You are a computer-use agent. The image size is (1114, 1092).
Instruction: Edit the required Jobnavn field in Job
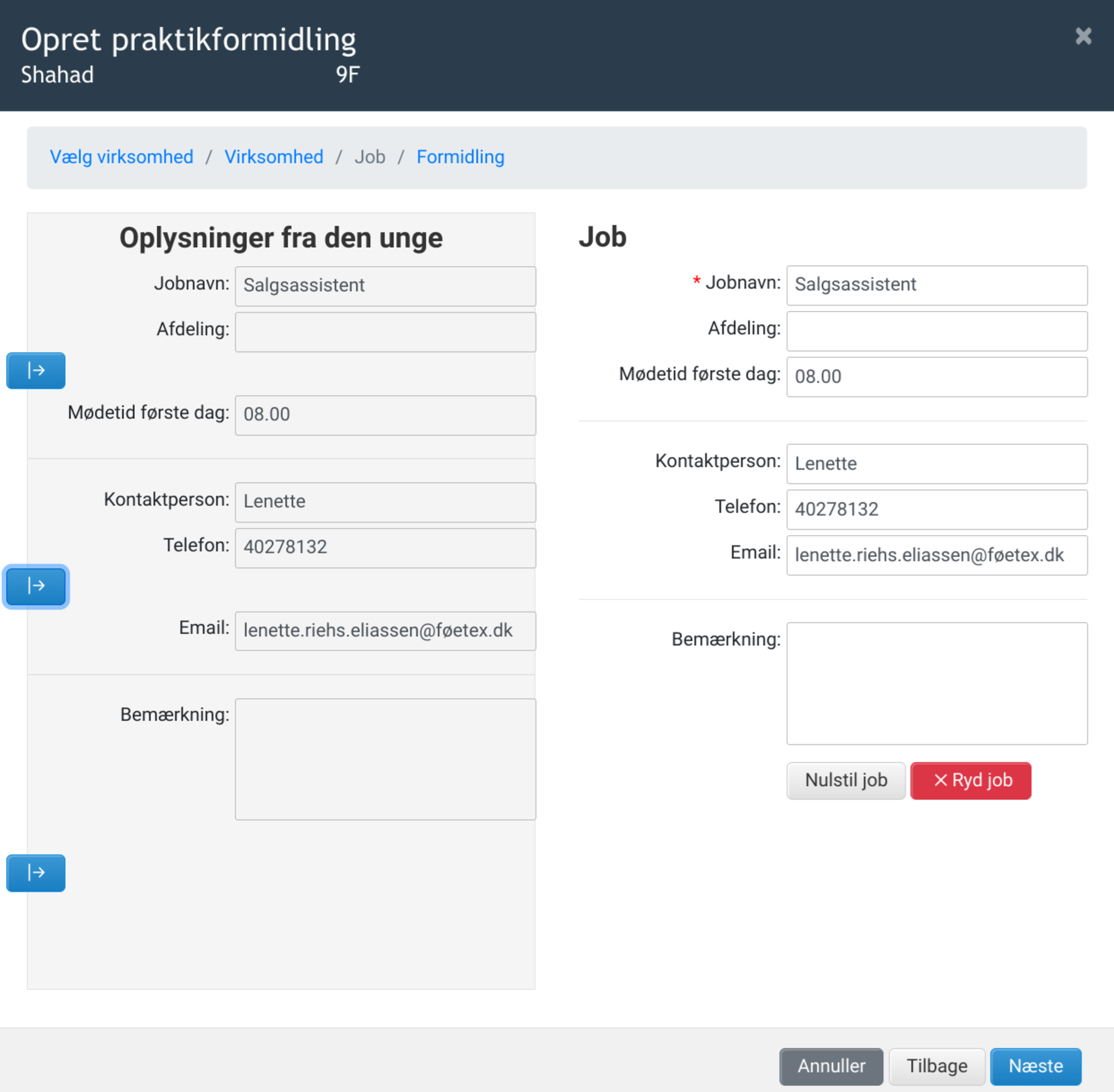[936, 285]
